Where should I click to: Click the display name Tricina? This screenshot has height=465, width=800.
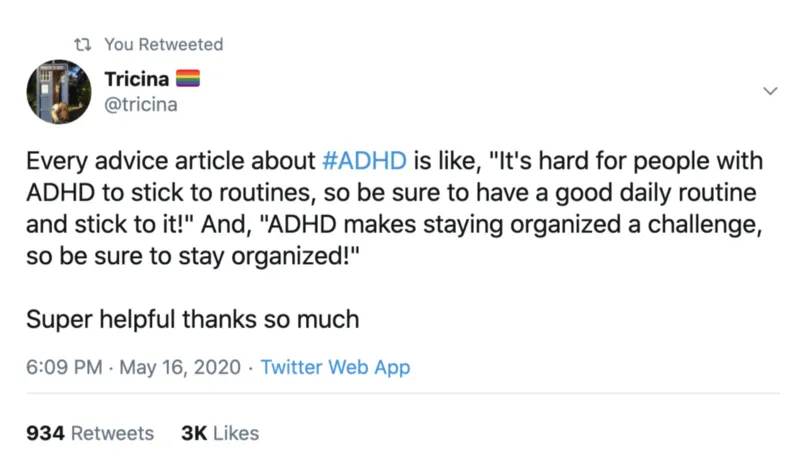point(137,80)
